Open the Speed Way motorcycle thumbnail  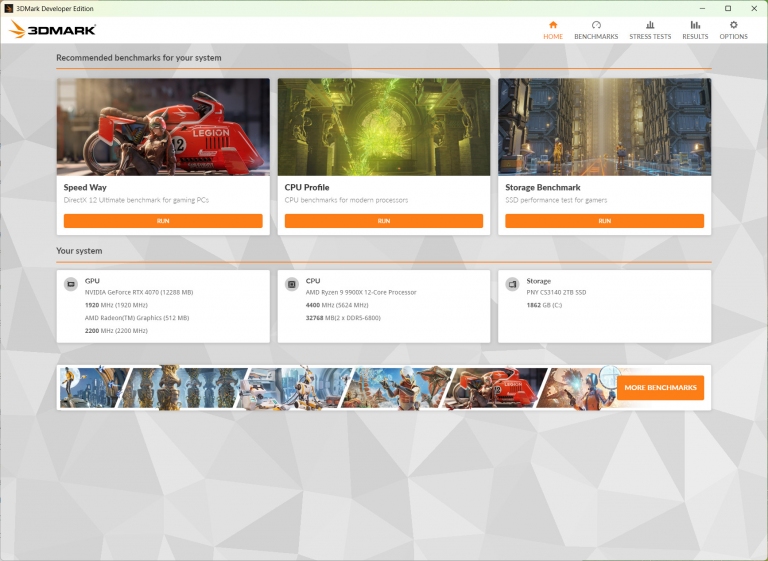pyautogui.click(x=163, y=127)
